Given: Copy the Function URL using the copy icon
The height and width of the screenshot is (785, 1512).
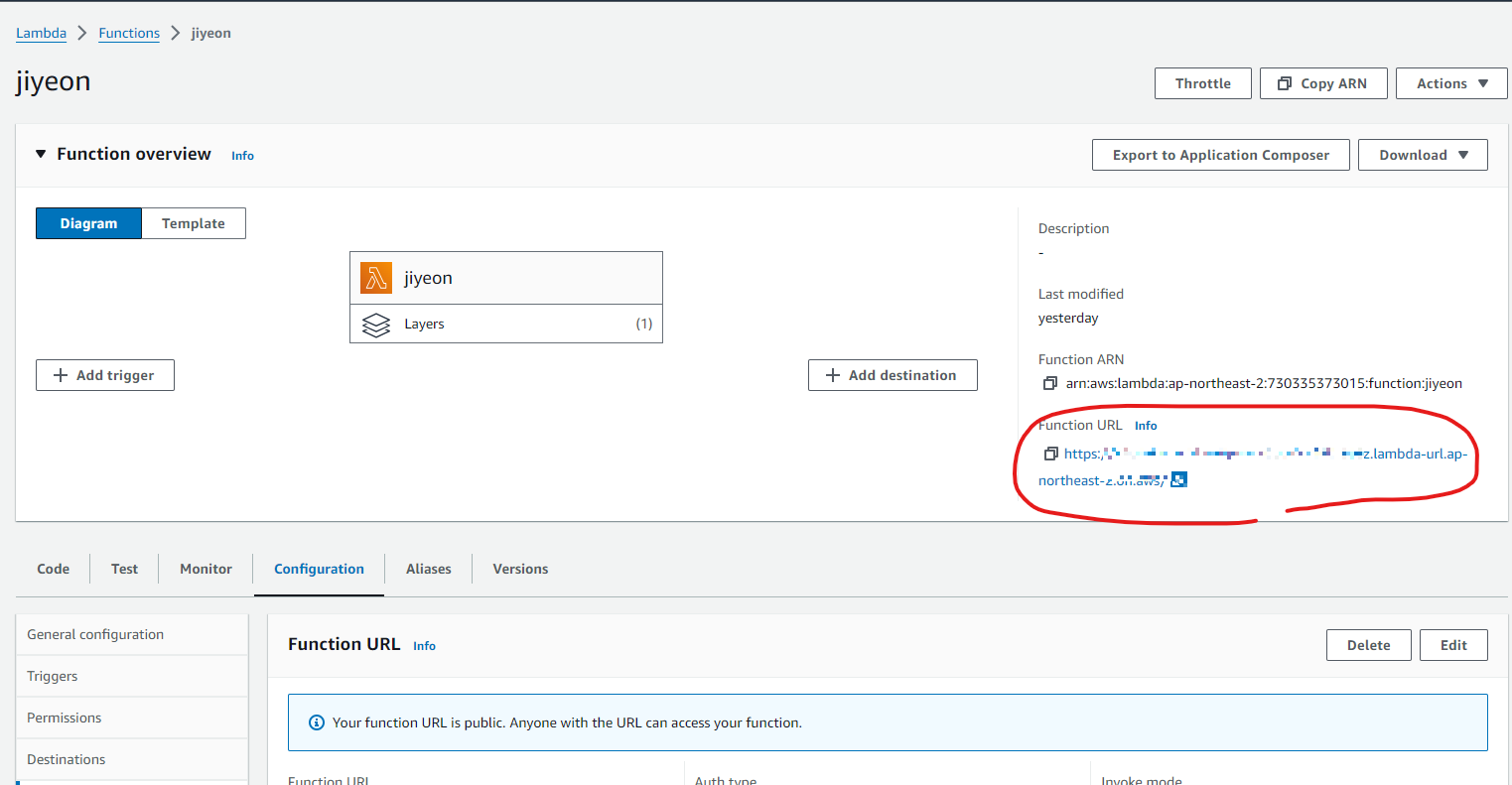Looking at the screenshot, I should (1050, 454).
